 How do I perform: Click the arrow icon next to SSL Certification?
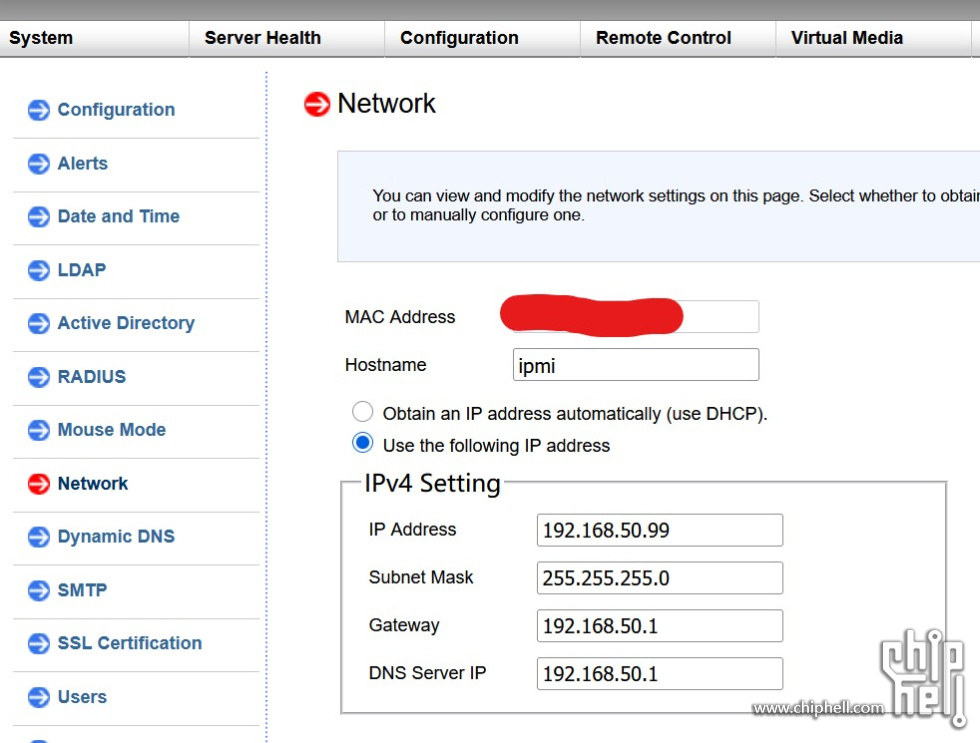point(39,644)
